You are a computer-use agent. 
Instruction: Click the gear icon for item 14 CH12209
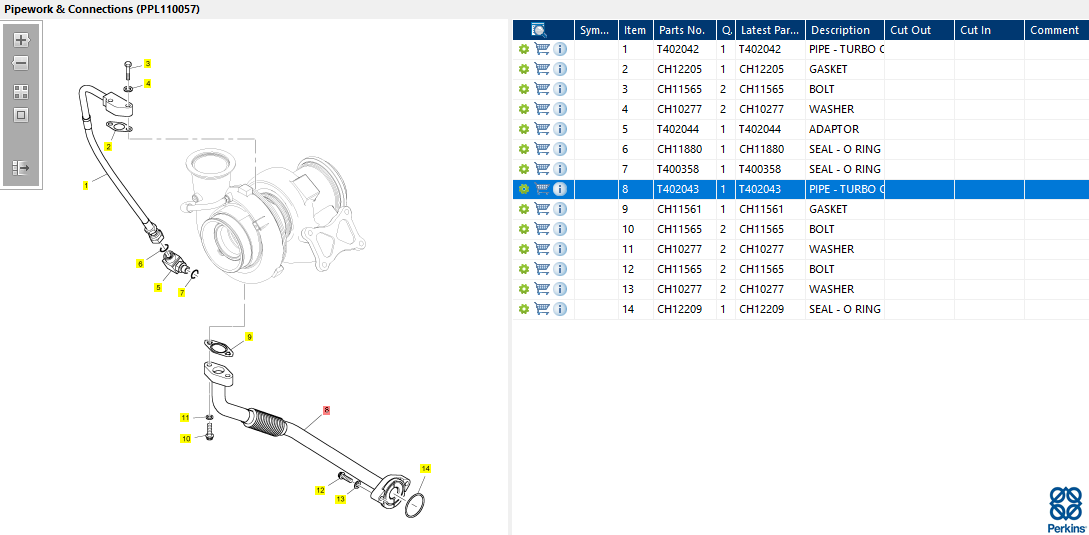pos(524,308)
